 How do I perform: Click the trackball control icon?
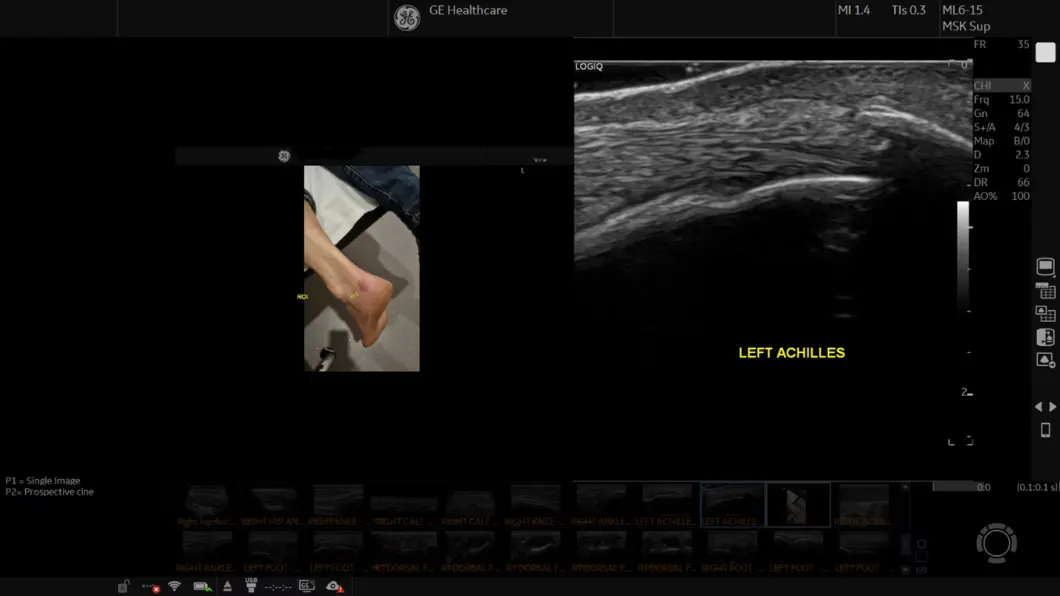coord(996,542)
